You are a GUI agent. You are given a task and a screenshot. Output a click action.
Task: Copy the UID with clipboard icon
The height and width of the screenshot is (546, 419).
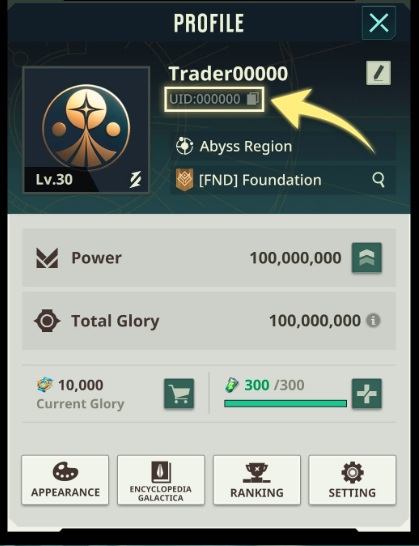(x=253, y=99)
